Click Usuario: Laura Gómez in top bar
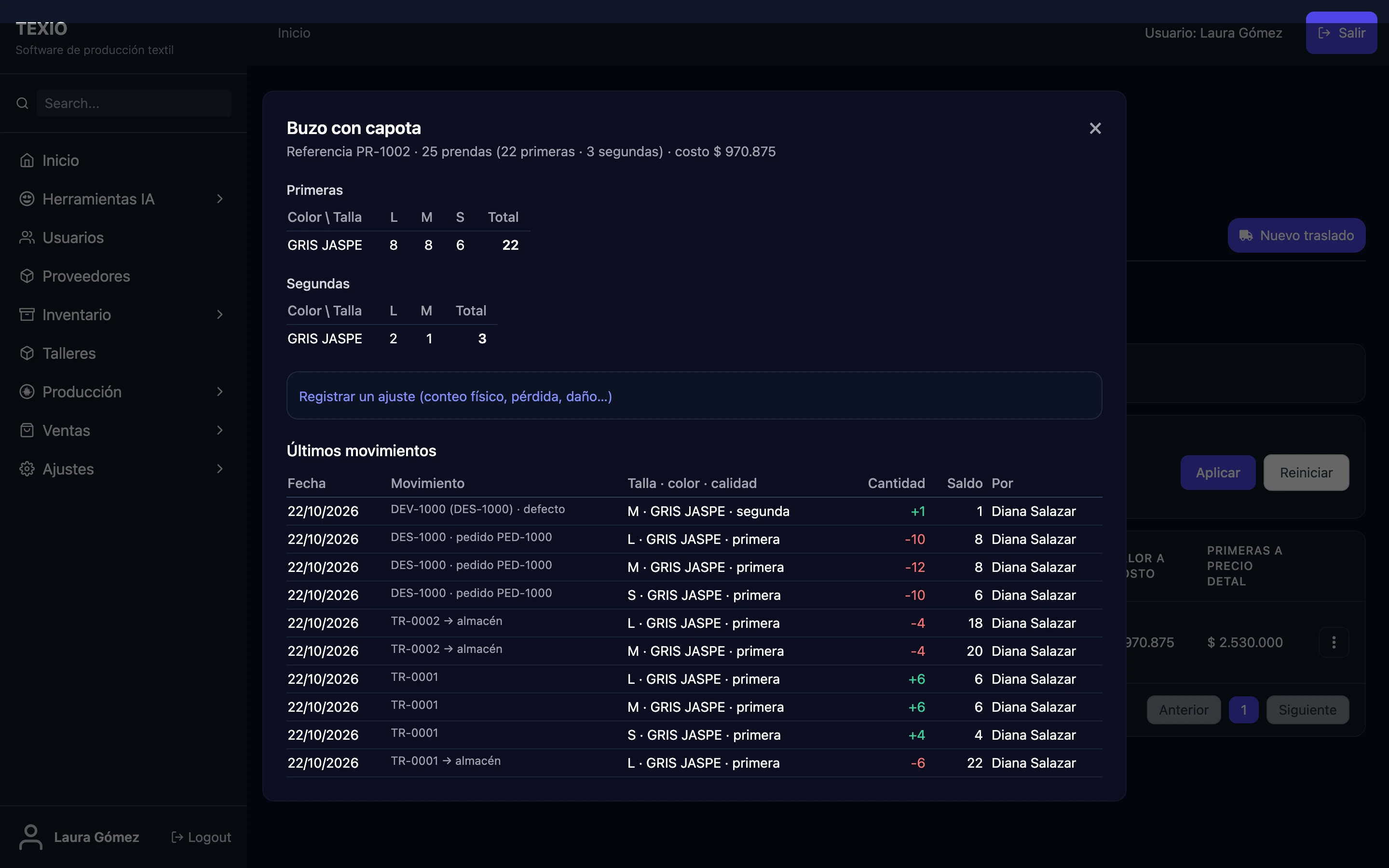The height and width of the screenshot is (868, 1389). [x=1213, y=33]
